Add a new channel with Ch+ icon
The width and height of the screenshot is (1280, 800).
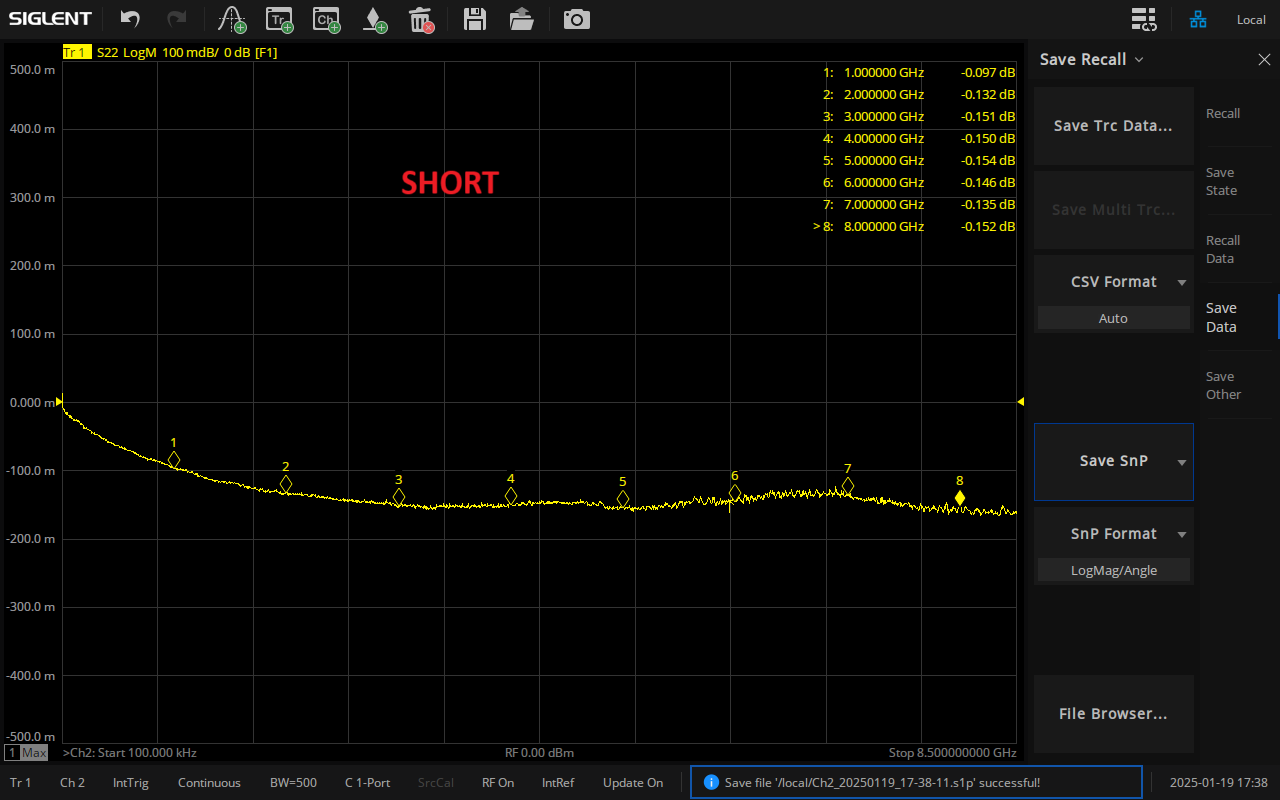[325, 19]
